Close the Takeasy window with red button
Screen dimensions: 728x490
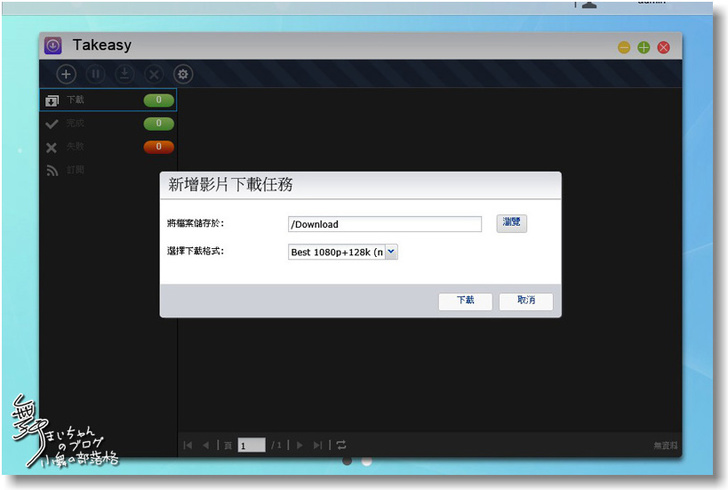click(664, 47)
